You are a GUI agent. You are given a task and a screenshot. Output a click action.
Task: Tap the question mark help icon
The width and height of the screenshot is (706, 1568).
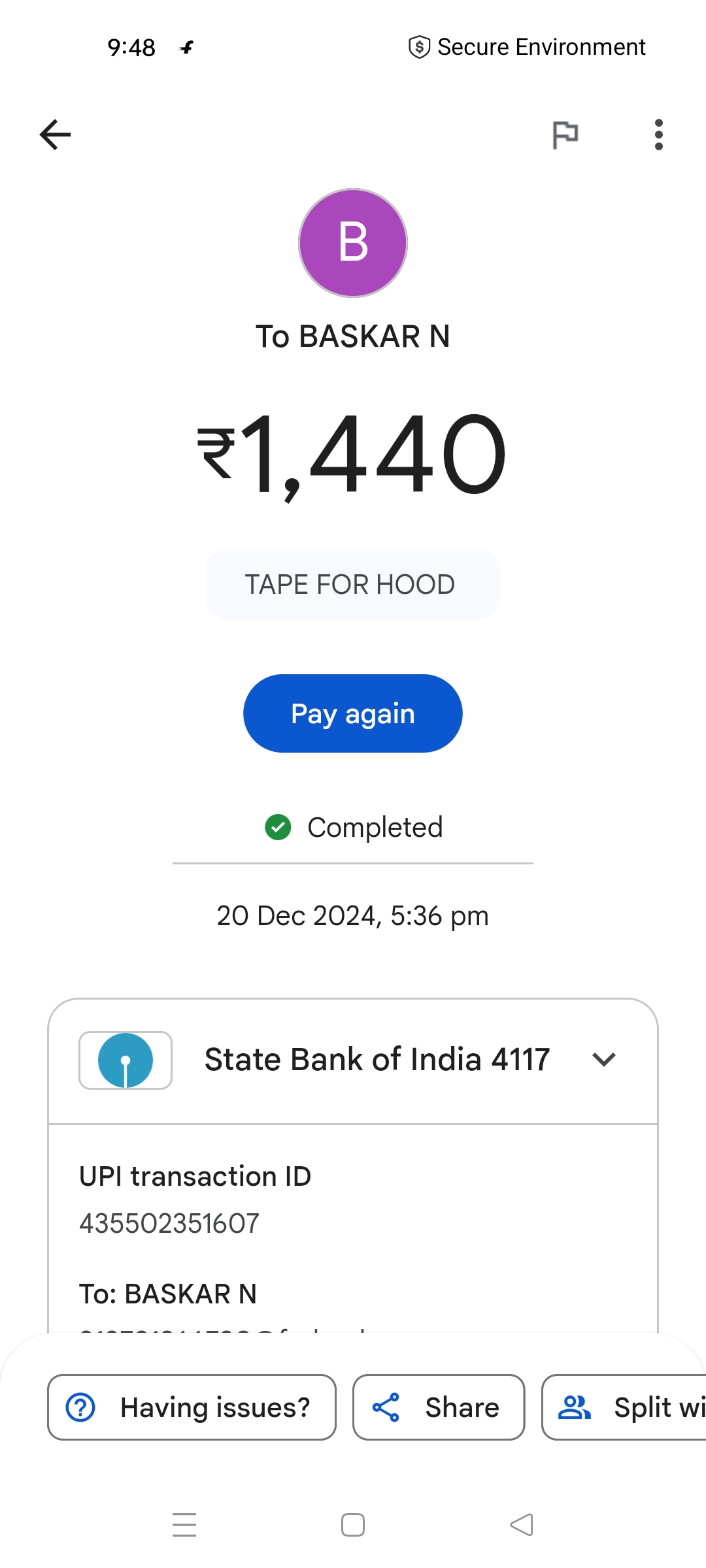(x=80, y=1407)
